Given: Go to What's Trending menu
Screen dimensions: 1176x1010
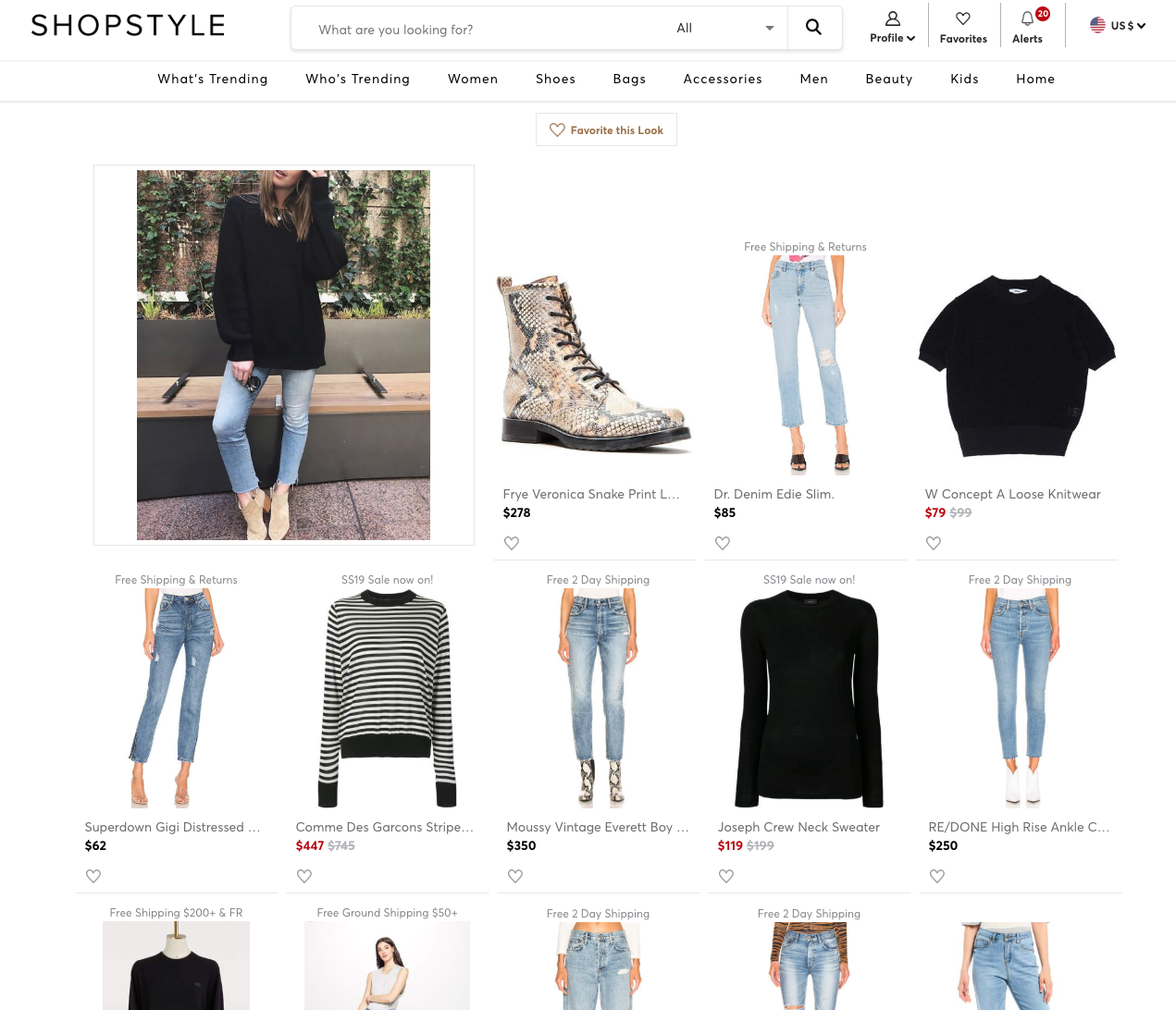Looking at the screenshot, I should [213, 80].
